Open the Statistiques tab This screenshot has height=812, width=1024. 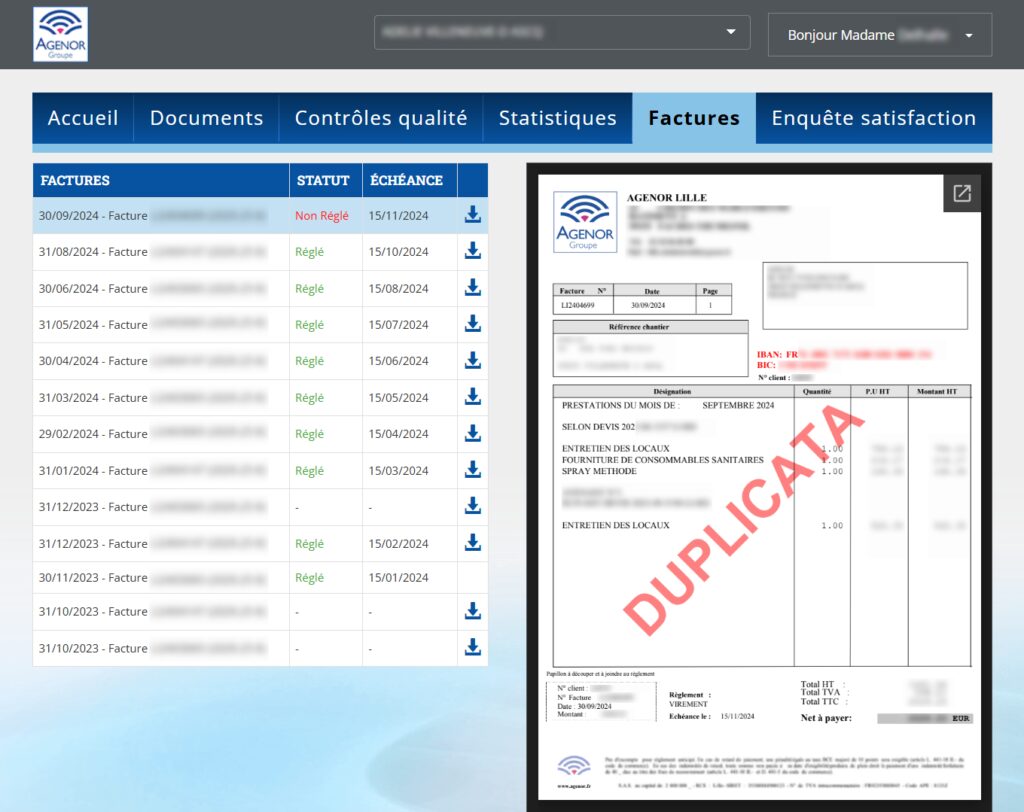(x=558, y=118)
